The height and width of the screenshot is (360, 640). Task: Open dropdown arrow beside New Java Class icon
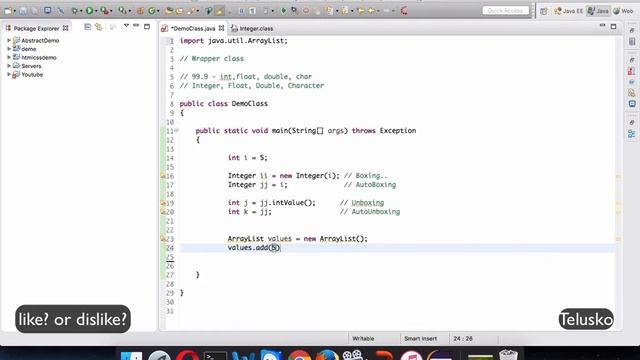tap(158, 11)
